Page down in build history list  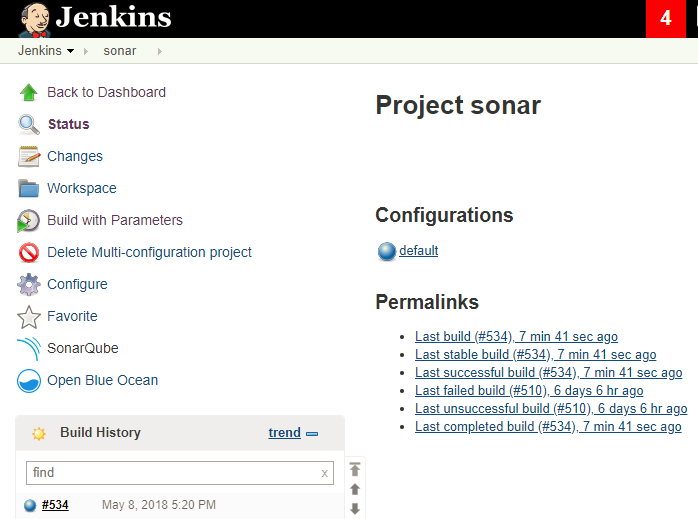(355, 508)
